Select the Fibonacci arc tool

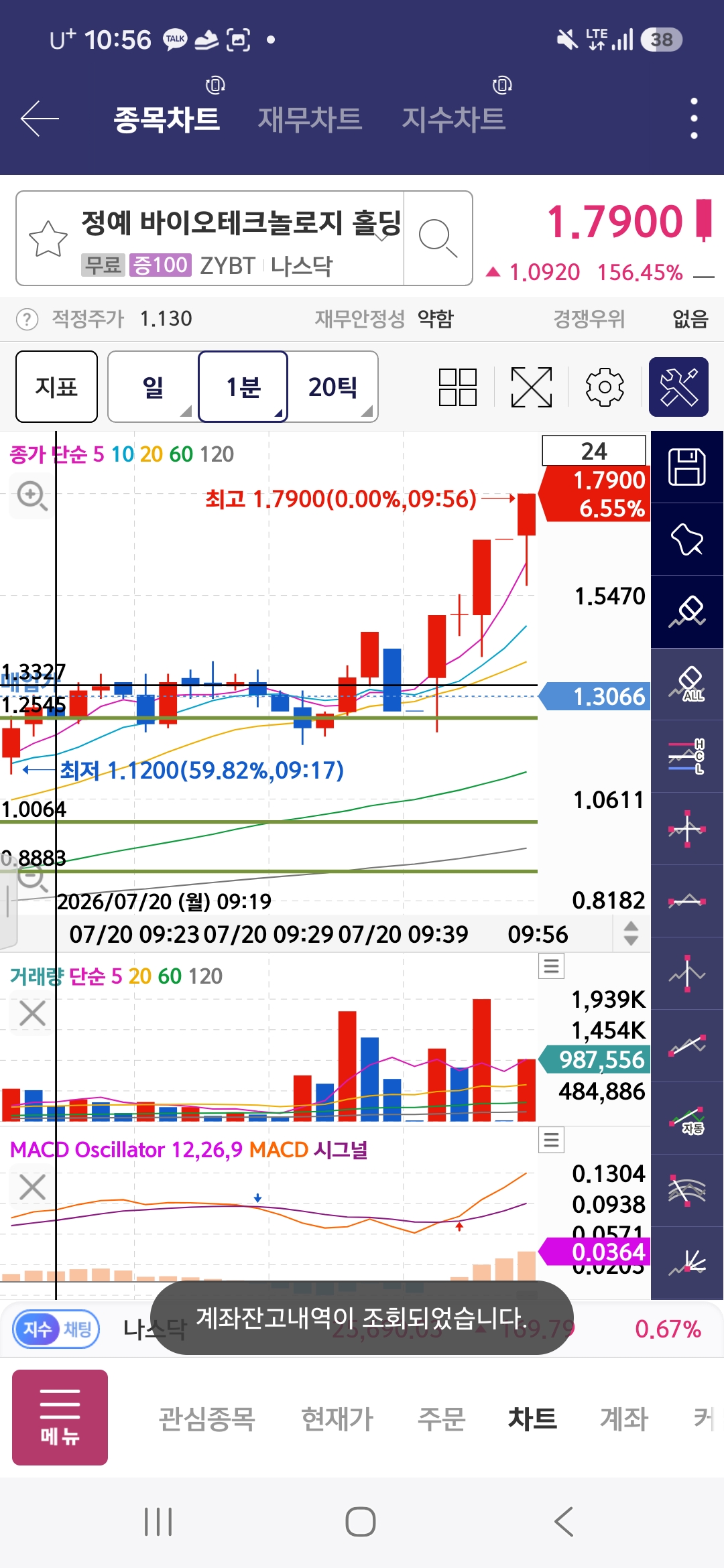click(x=687, y=1191)
